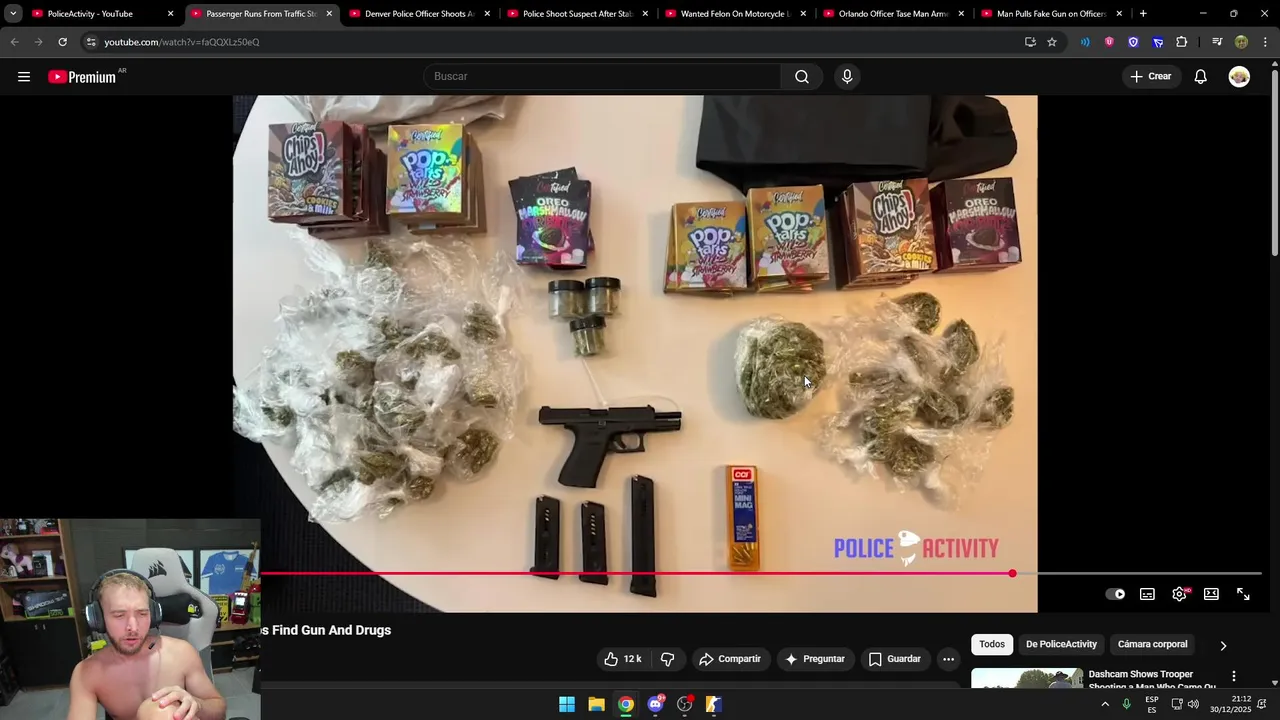The height and width of the screenshot is (720, 1280).
Task: Open Dashcam Shows Trooper video title
Action: pyautogui.click(x=1152, y=680)
